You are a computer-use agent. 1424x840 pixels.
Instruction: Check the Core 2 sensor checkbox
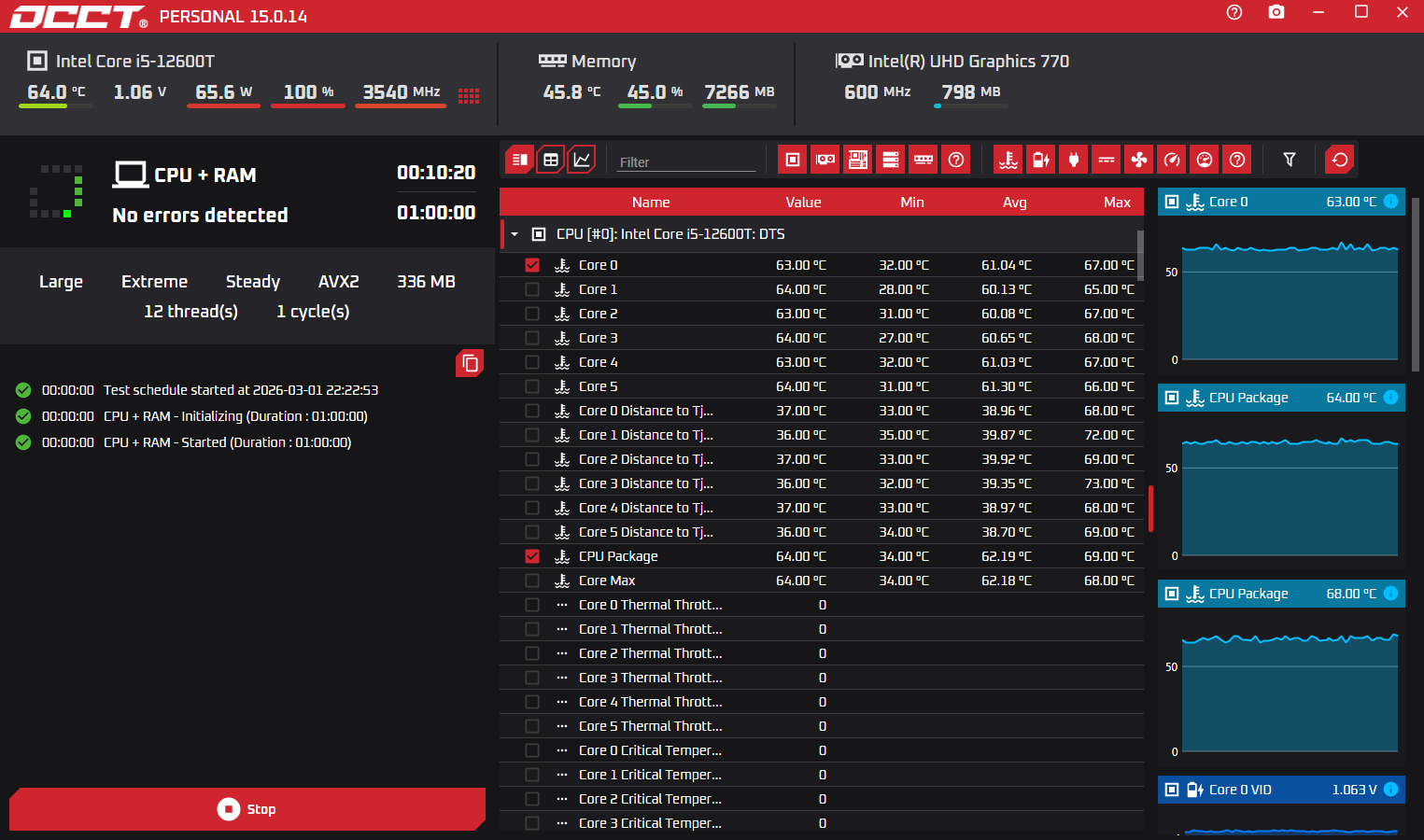tap(532, 314)
